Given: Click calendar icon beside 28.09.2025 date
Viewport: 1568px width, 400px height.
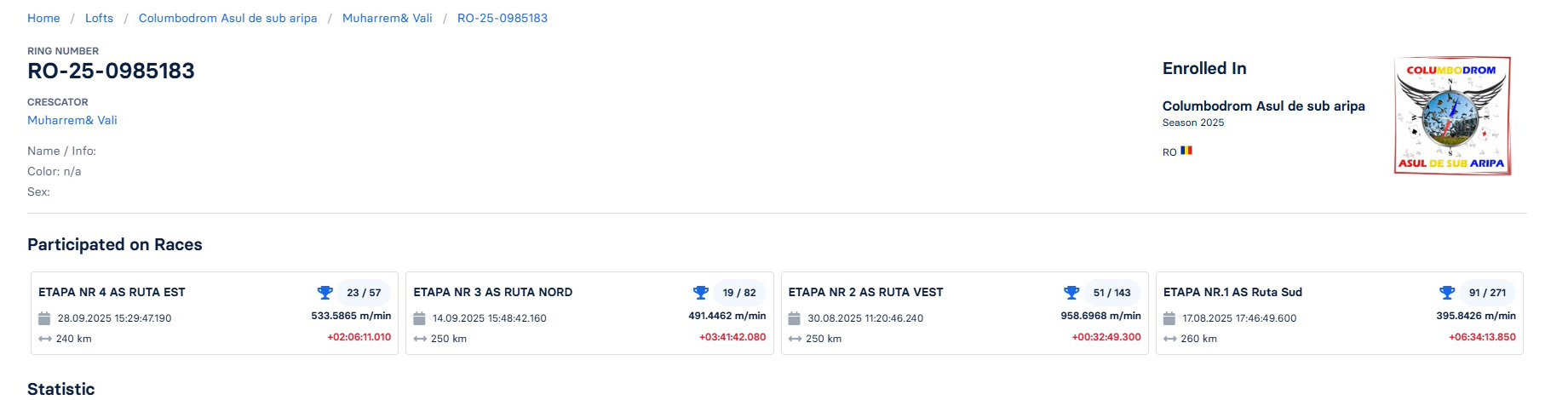Looking at the screenshot, I should tap(44, 318).
